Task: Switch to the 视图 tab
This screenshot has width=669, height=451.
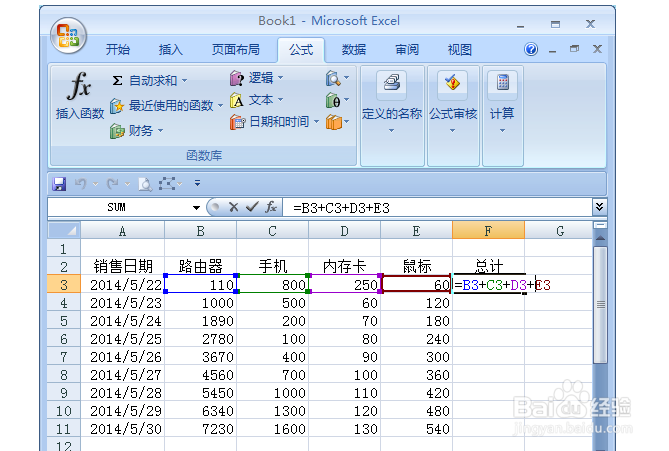Action: point(460,49)
